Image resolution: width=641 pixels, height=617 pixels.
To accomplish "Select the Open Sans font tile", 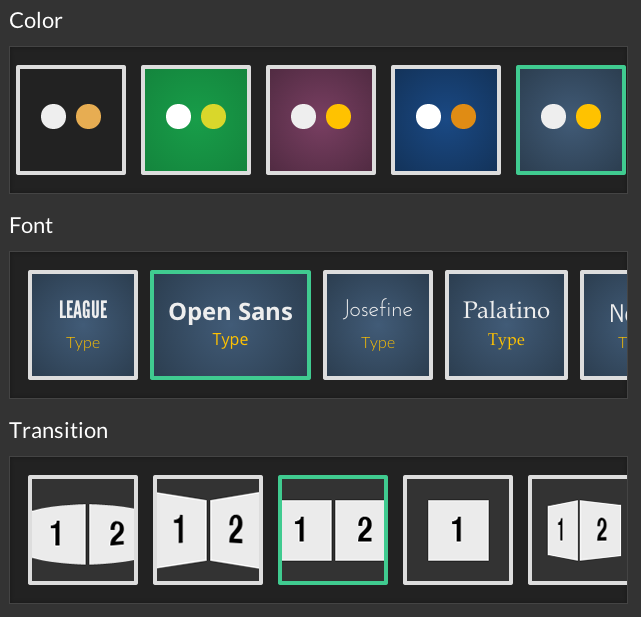I will click(230, 325).
